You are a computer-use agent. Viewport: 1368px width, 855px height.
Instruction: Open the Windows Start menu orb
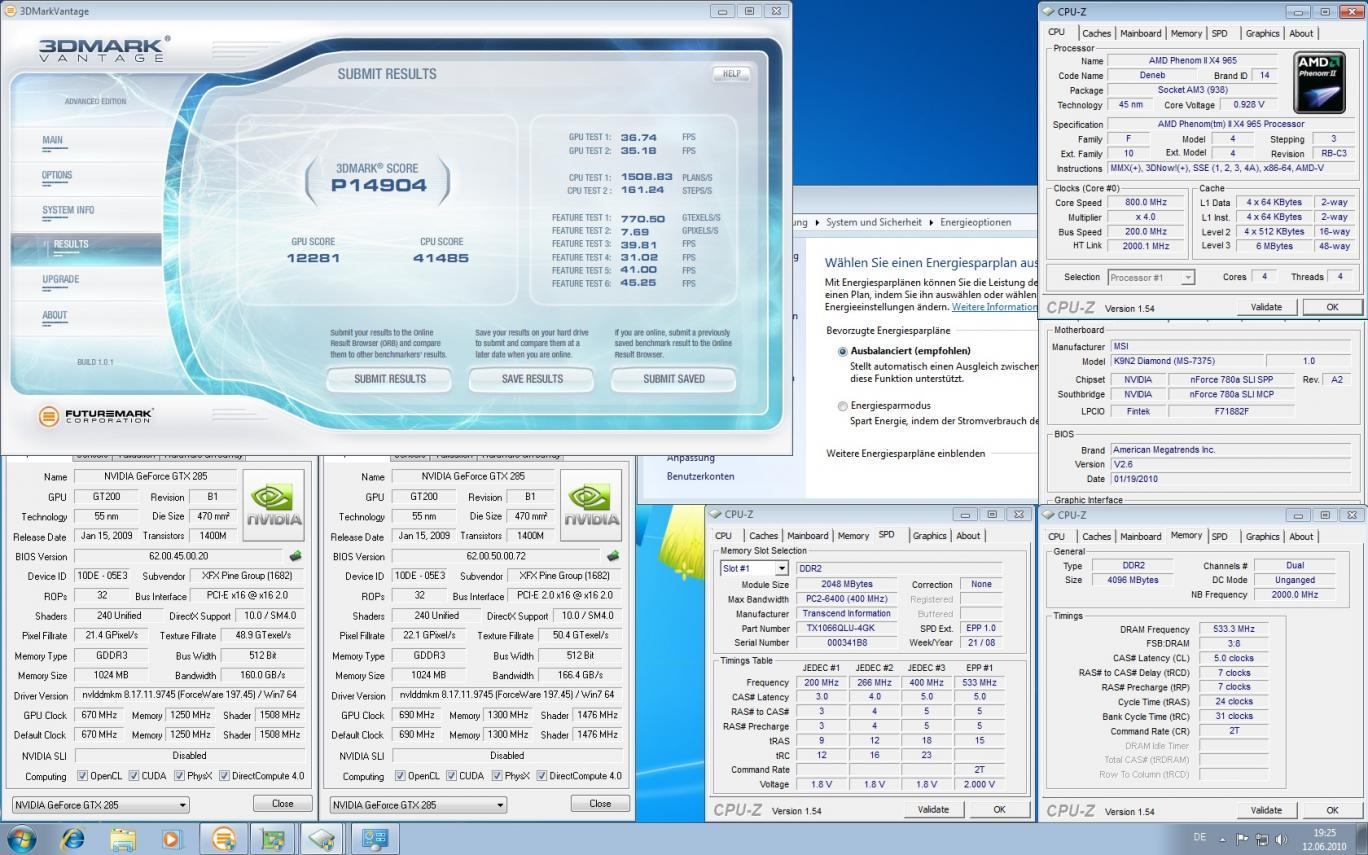[21, 838]
